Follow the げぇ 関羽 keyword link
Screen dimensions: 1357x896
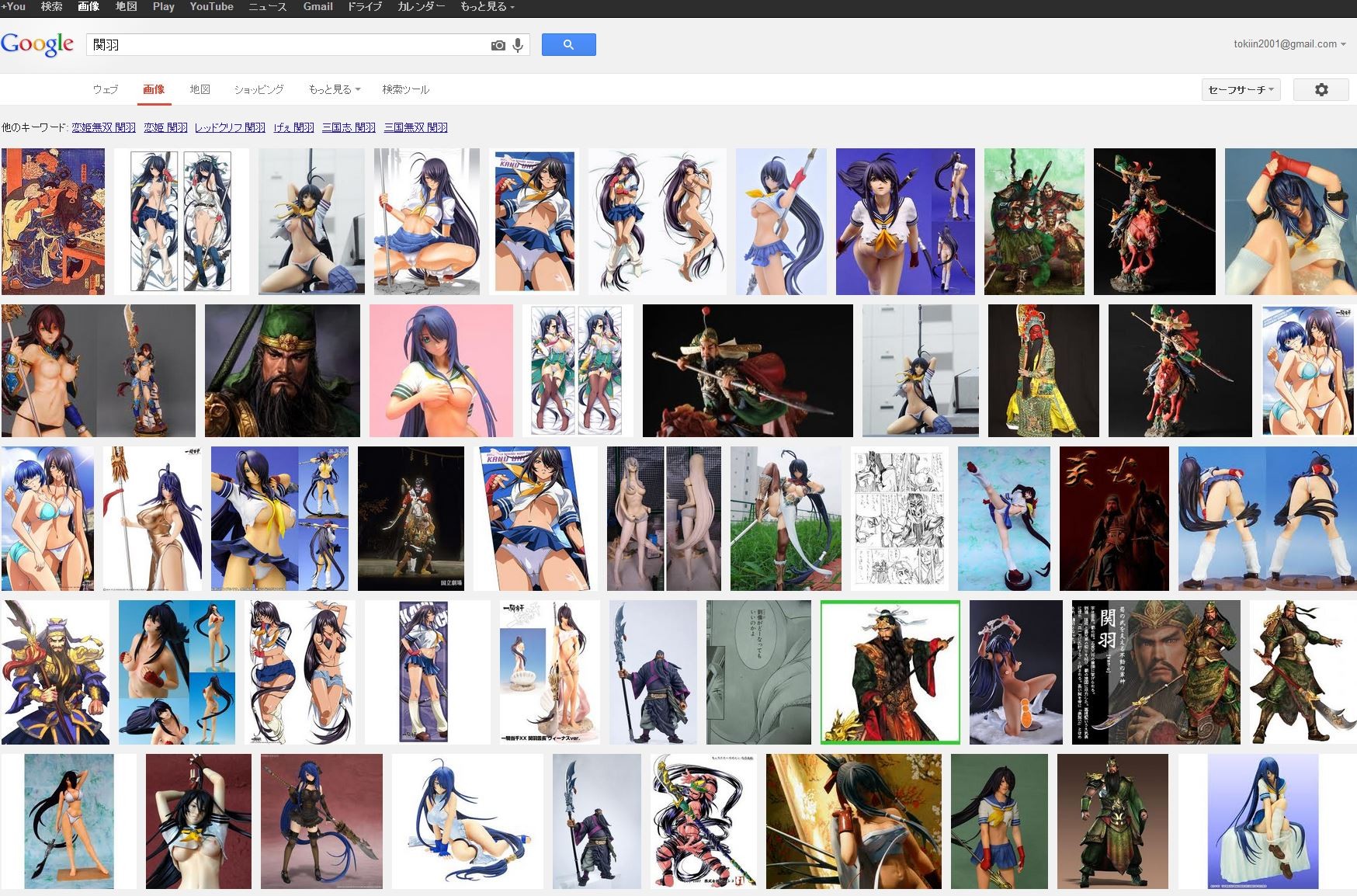[x=293, y=127]
